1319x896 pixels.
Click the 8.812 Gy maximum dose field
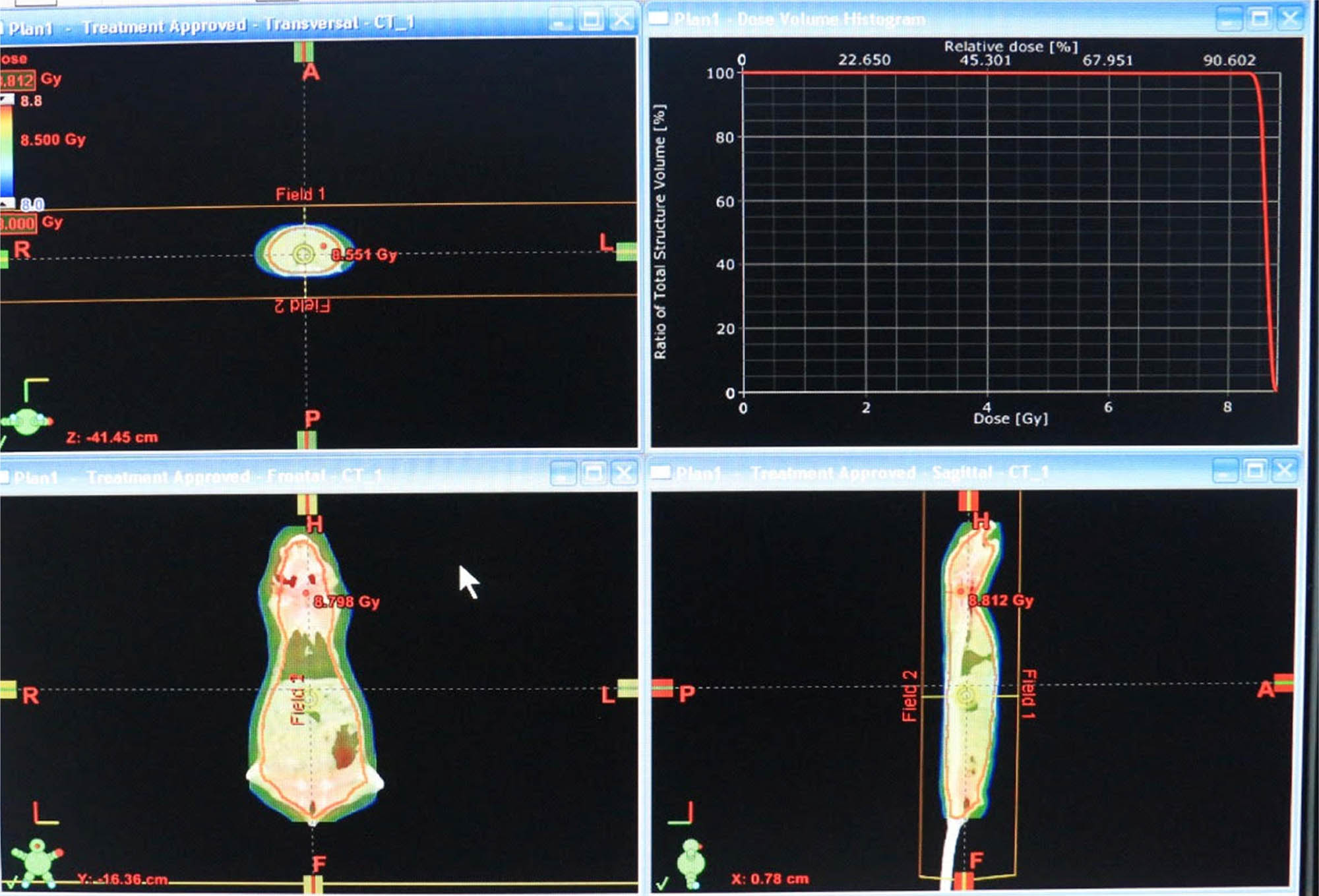tap(17, 80)
